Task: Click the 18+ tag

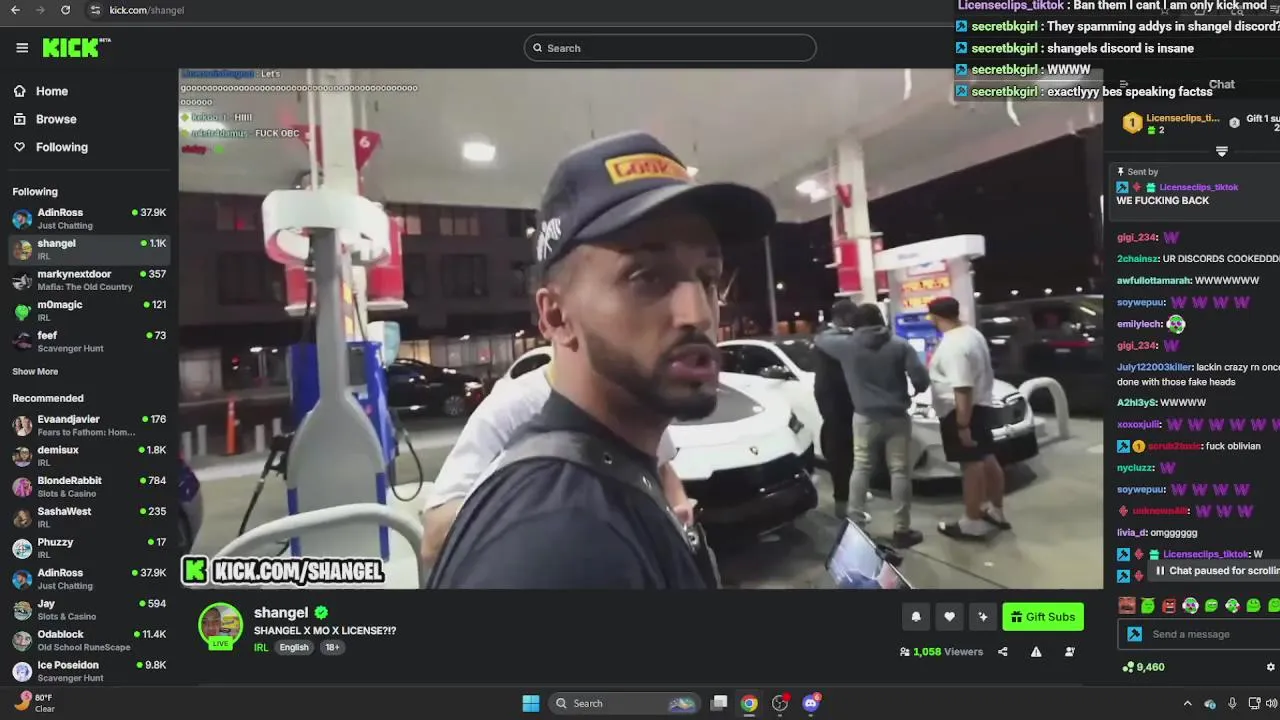Action: 332,647
